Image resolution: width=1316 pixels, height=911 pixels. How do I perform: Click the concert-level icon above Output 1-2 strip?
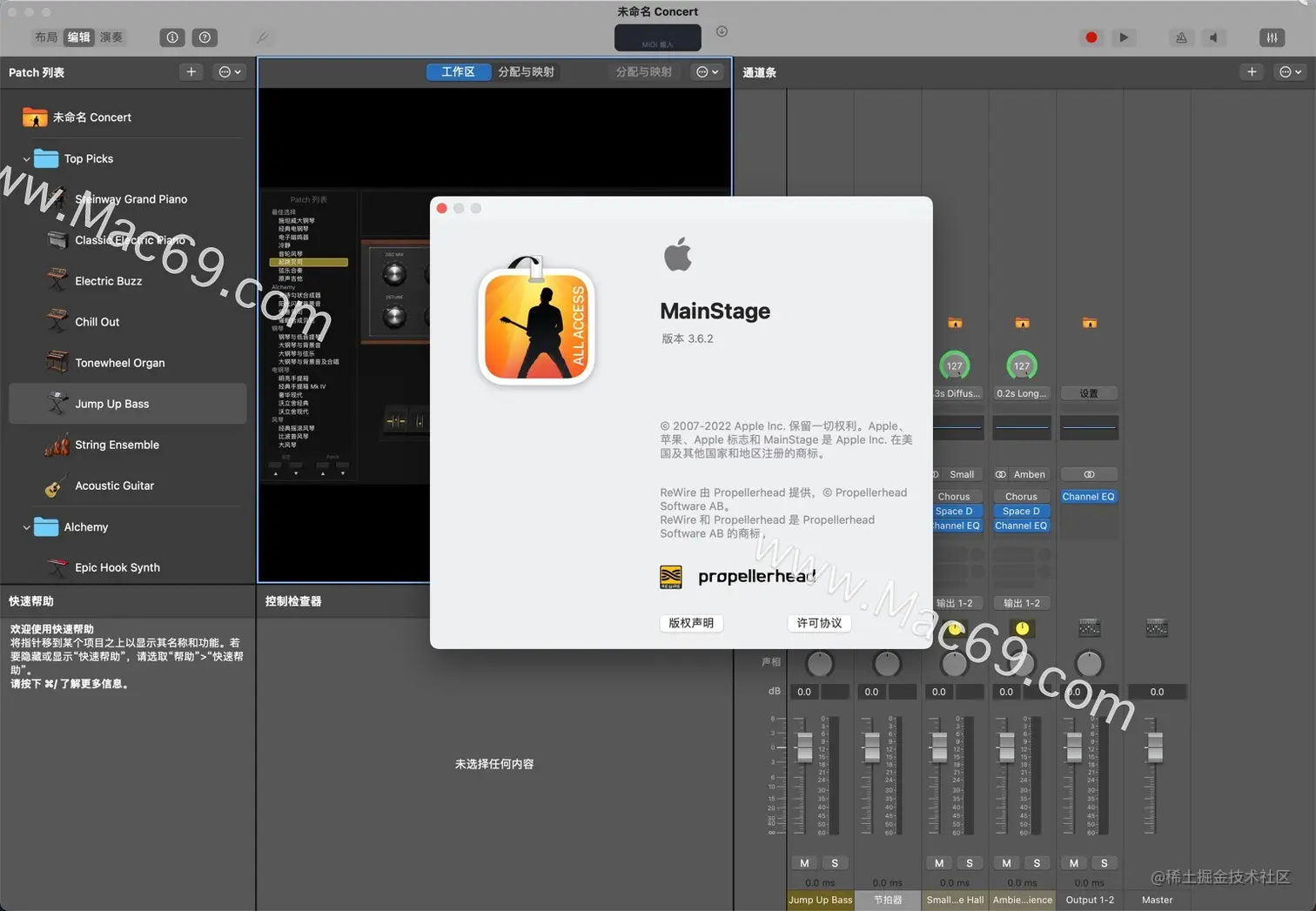[x=1090, y=323]
